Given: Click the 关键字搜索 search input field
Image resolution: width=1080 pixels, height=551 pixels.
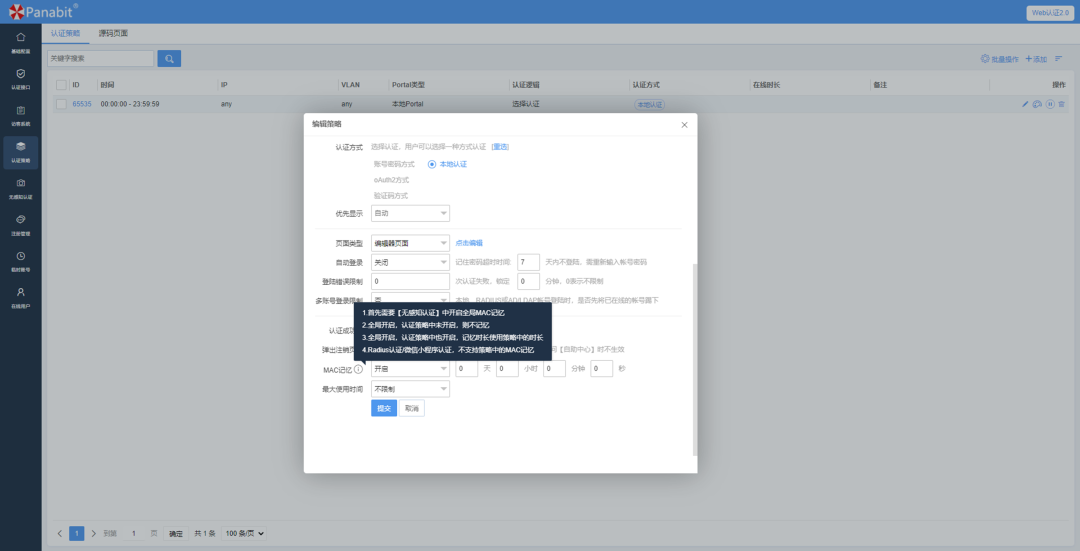Looking at the screenshot, I should 101,59.
